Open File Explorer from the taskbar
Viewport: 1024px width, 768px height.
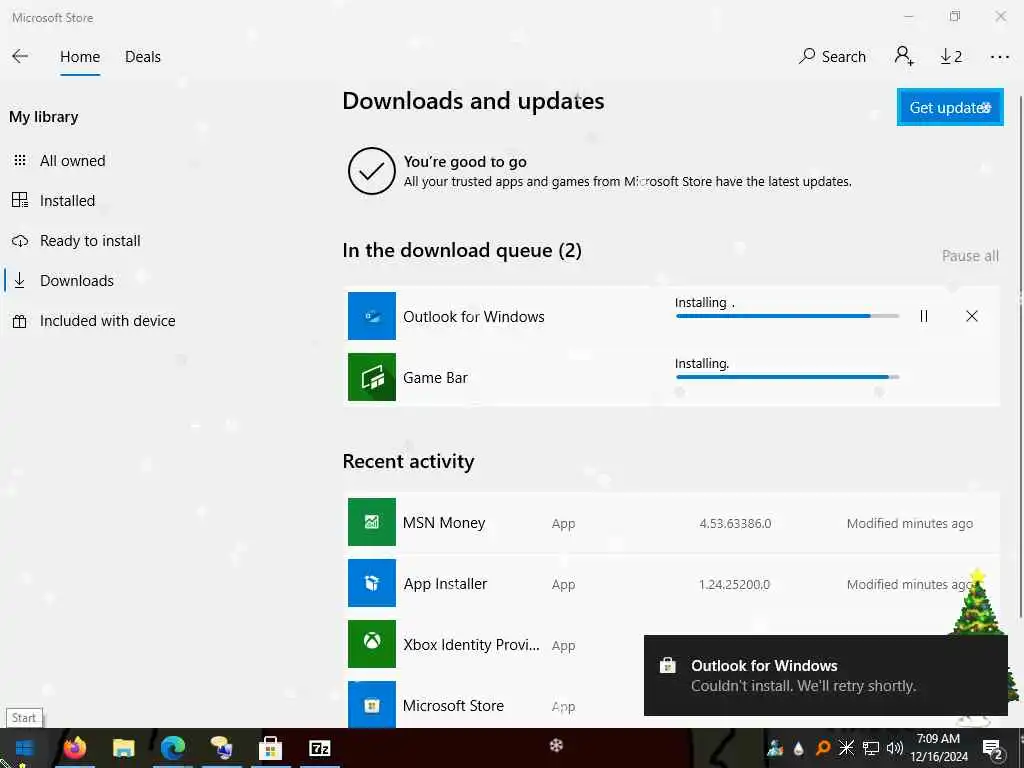[123, 748]
